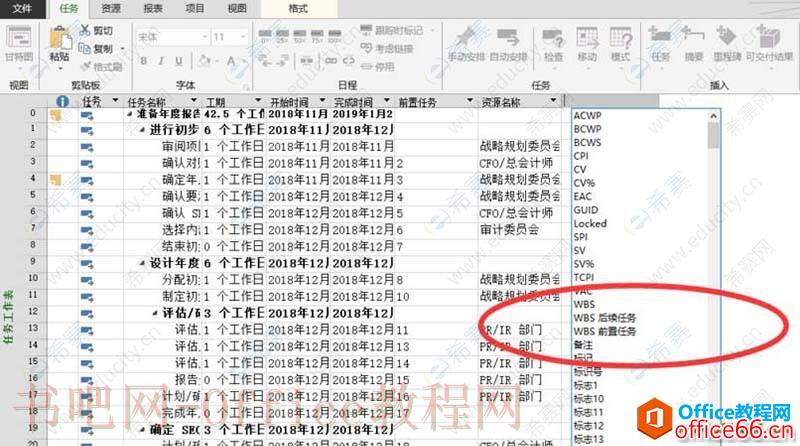This screenshot has width=800, height=446.
Task: Click the background fill color bucket
Action: (x=205, y=62)
